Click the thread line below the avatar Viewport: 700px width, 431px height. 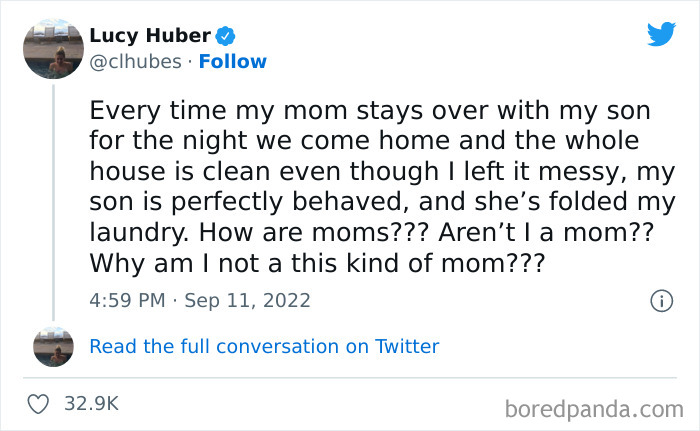[53, 200]
